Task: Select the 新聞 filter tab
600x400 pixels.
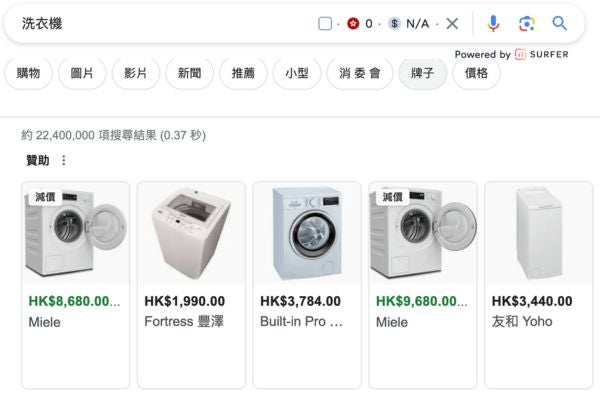Action: (x=189, y=73)
